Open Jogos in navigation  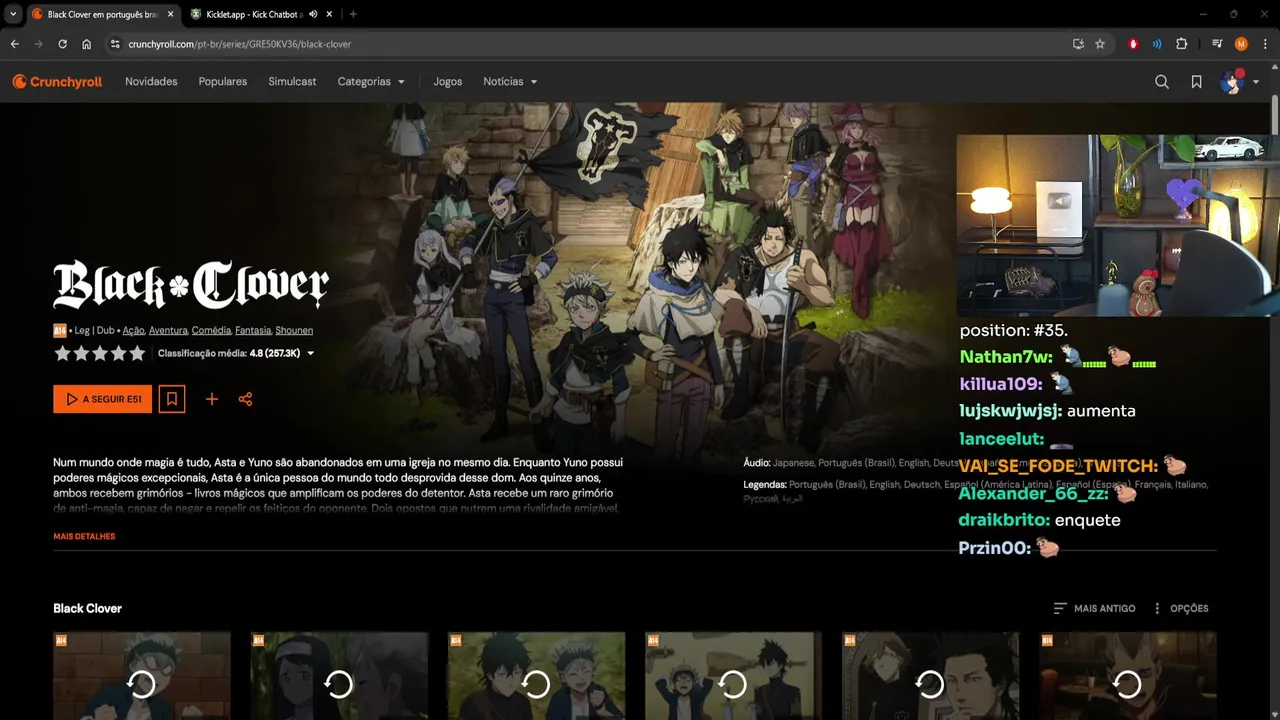pos(448,82)
